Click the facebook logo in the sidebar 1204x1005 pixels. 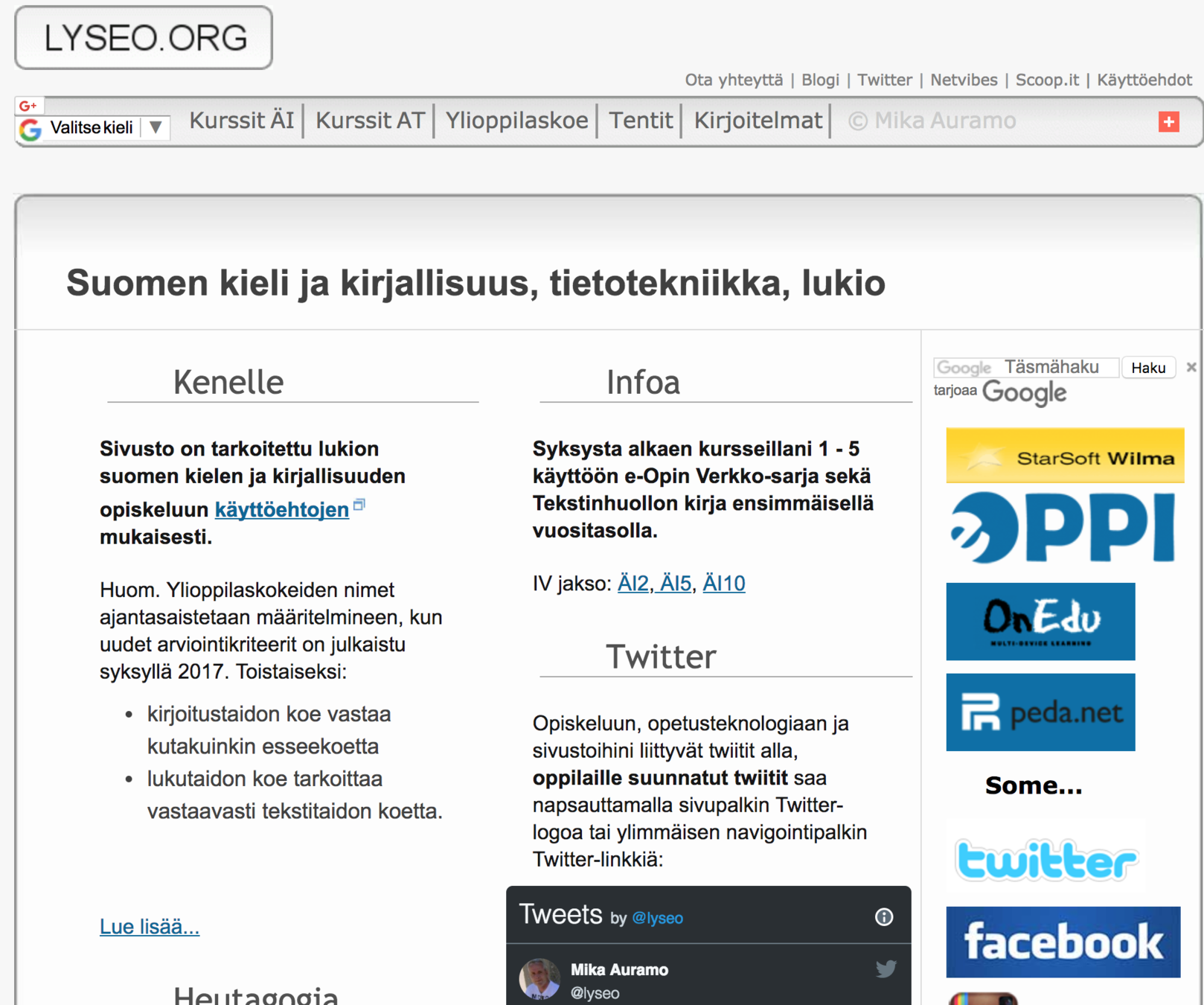[1063, 942]
